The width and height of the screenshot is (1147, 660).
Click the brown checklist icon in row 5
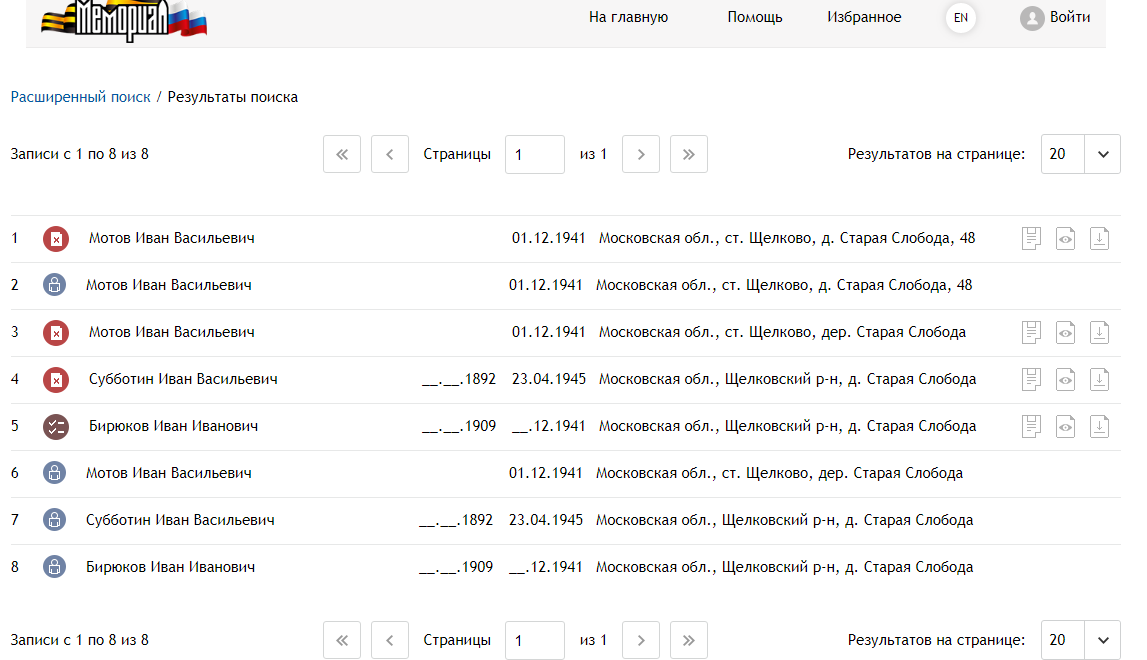click(56, 427)
